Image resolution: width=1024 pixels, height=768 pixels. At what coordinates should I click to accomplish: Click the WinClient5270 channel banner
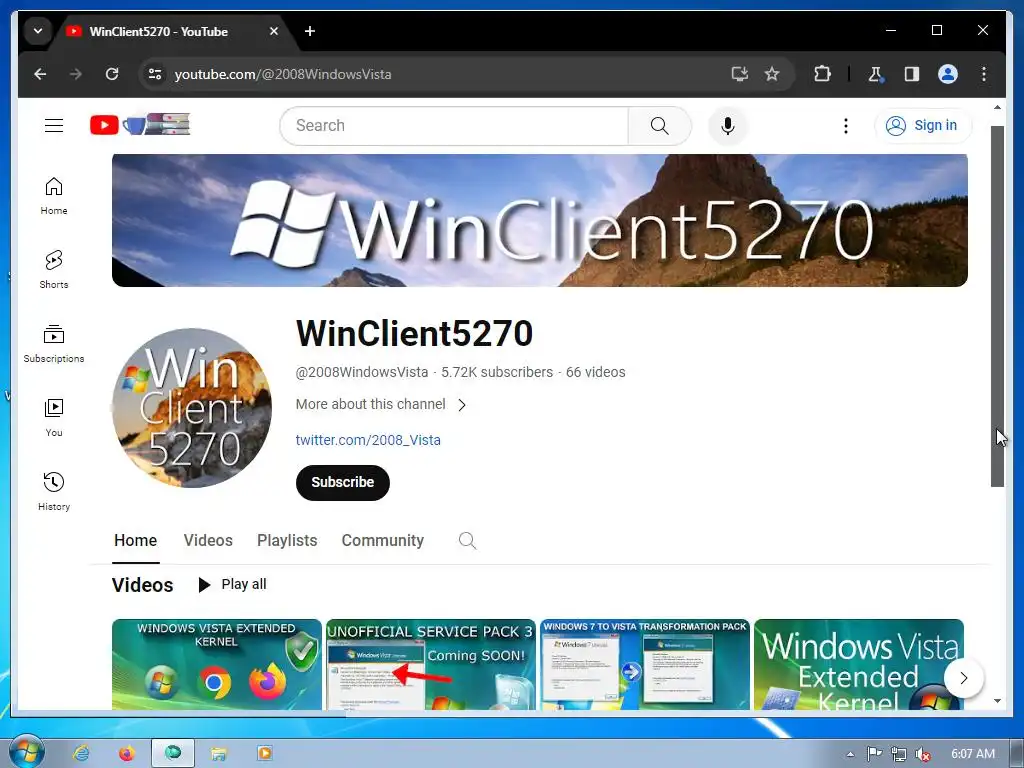pos(539,220)
